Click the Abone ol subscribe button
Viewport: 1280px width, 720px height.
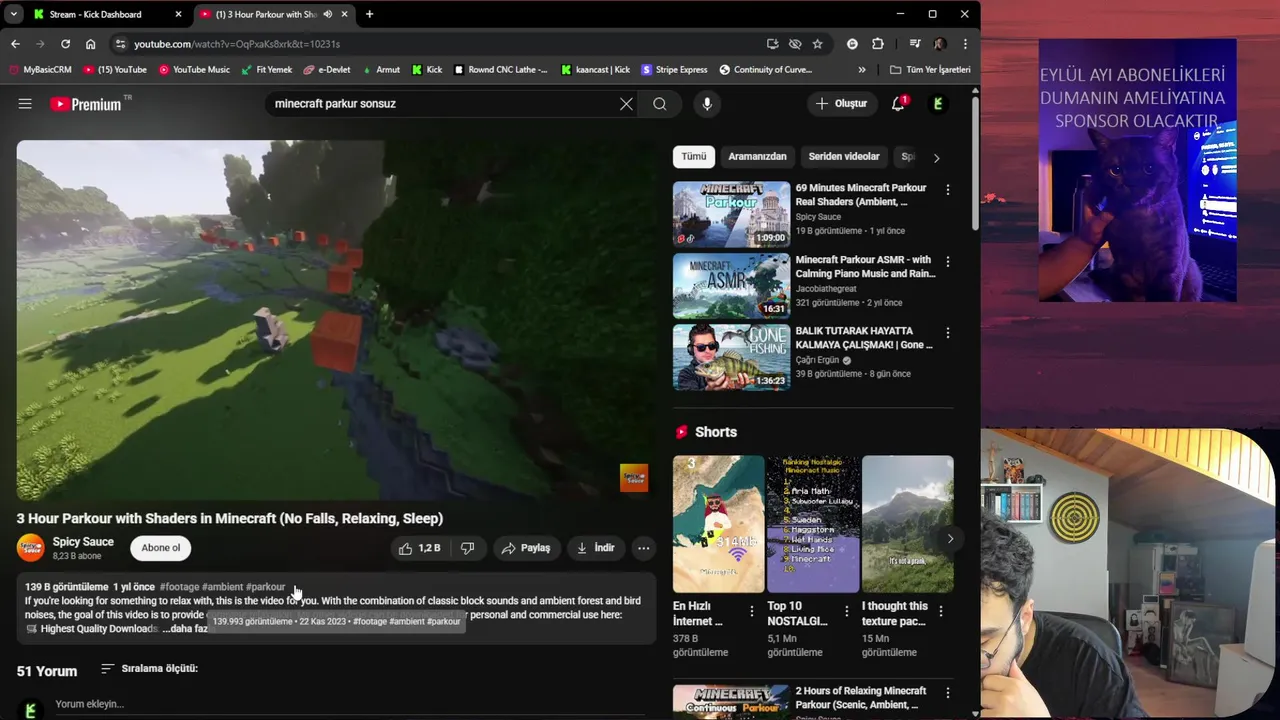pyautogui.click(x=161, y=548)
